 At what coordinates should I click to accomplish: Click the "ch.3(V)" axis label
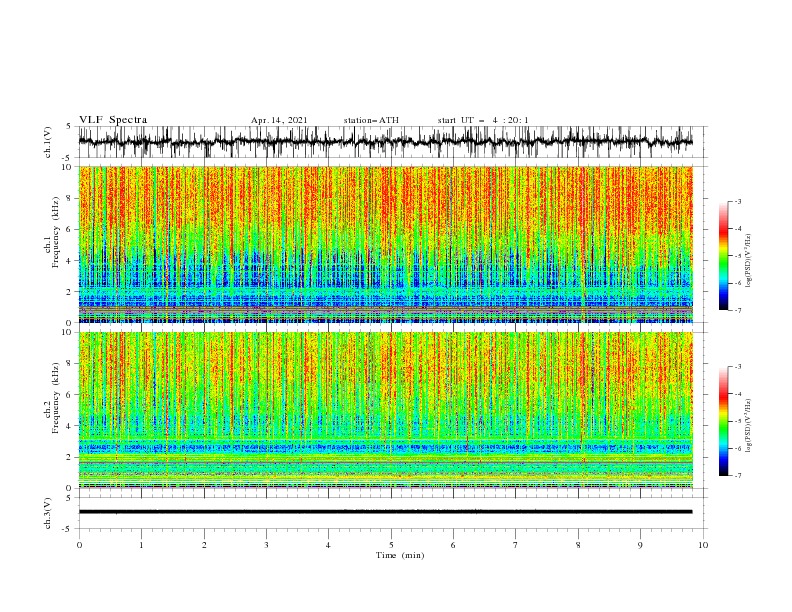[48, 513]
